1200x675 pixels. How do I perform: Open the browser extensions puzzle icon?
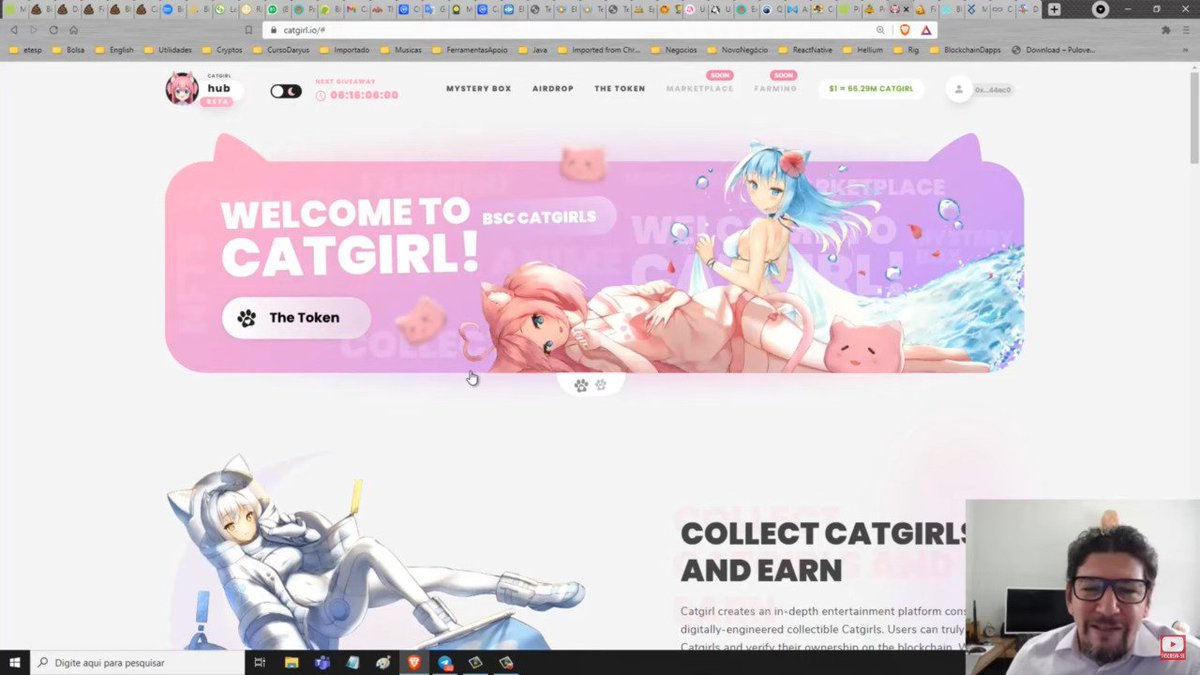(1166, 30)
